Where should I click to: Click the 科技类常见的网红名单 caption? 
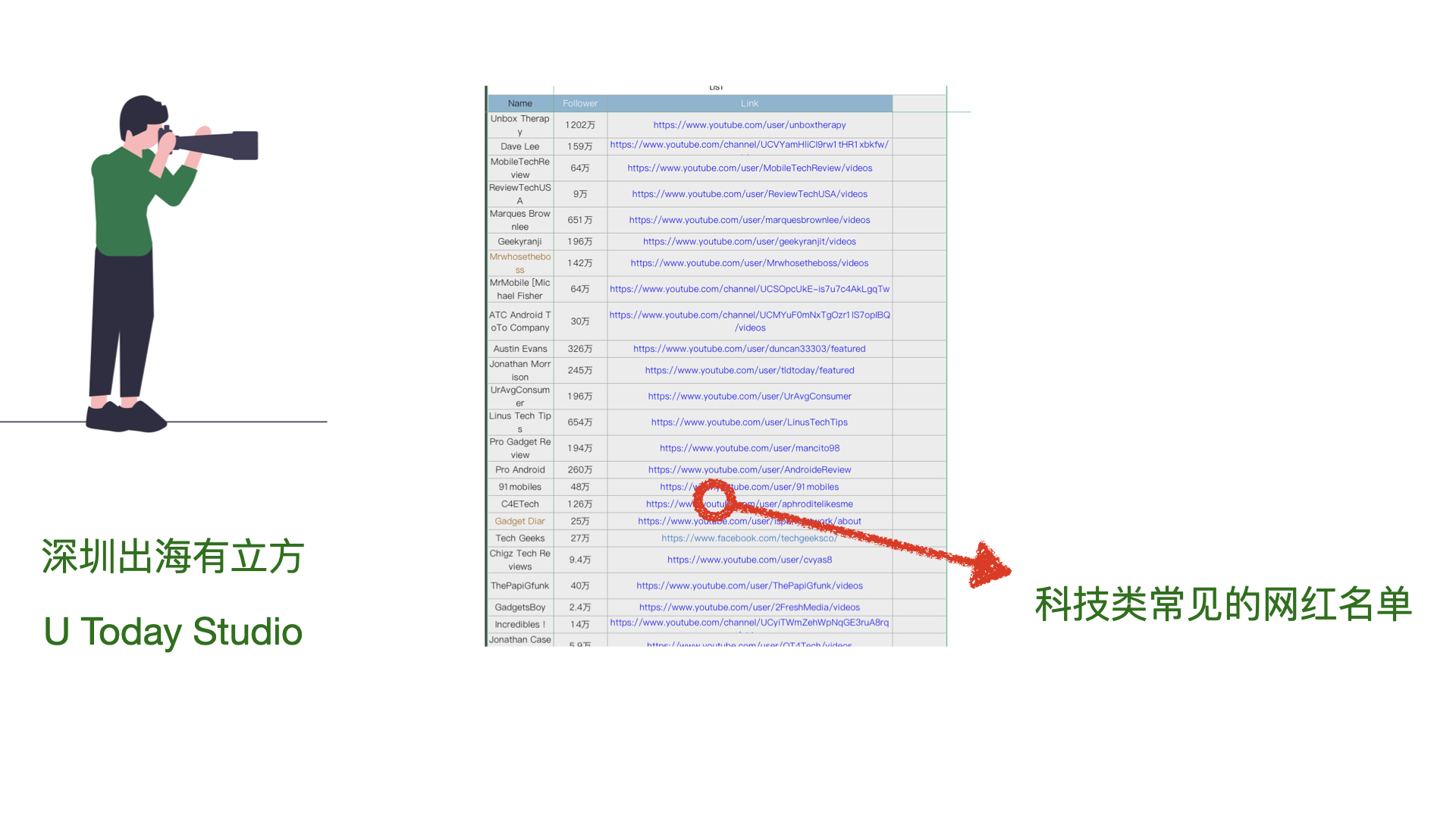pos(1222,604)
